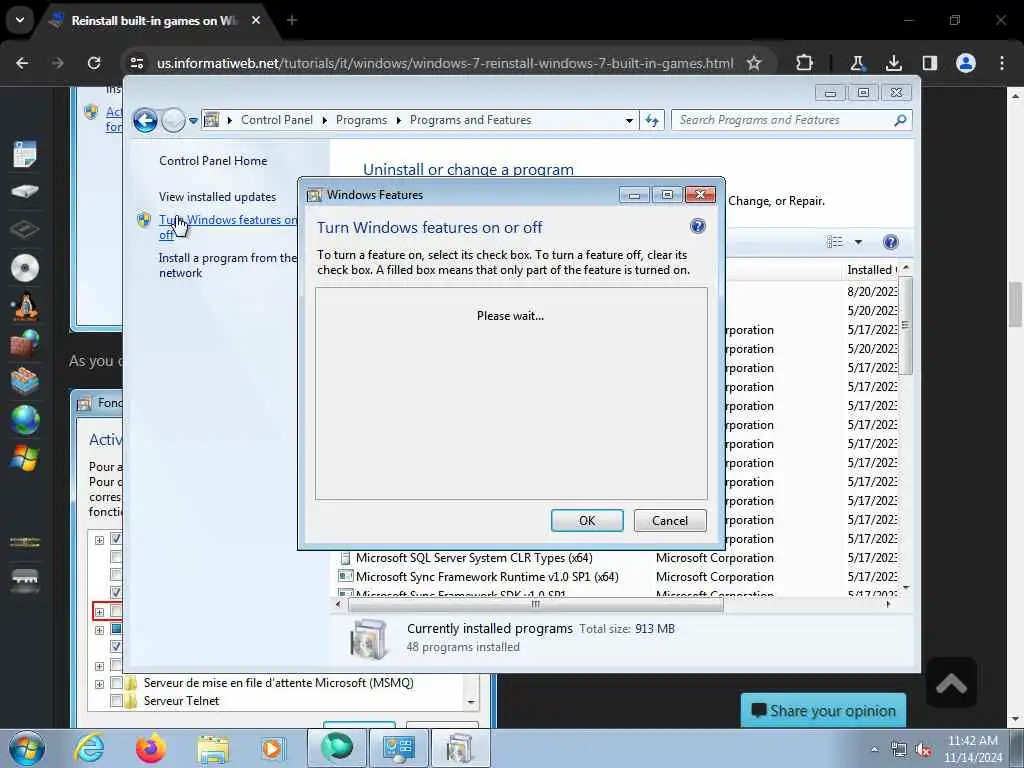Open the view options dropdown arrow
The width and height of the screenshot is (1024, 768).
(859, 242)
